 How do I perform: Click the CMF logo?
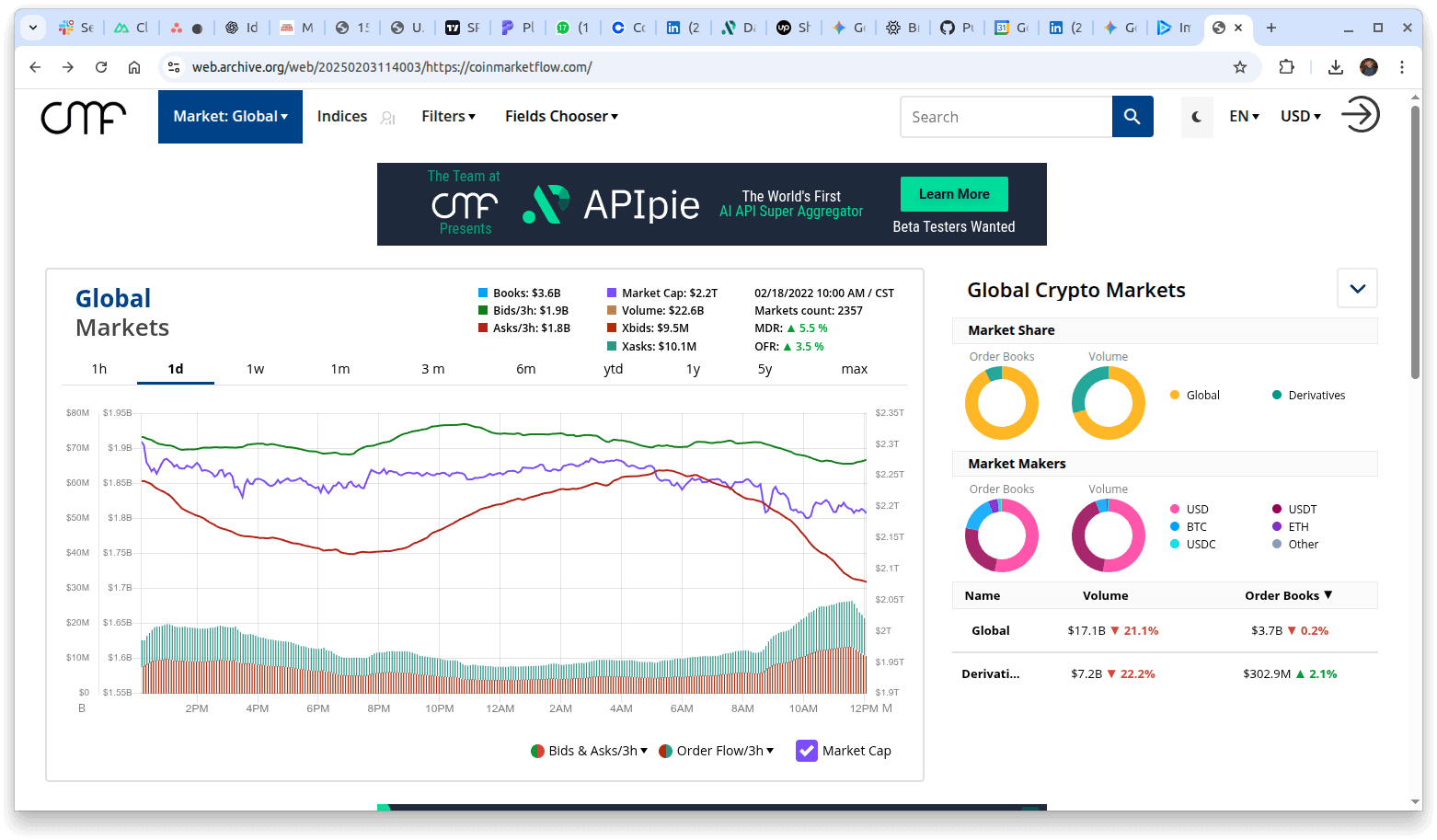(83, 117)
